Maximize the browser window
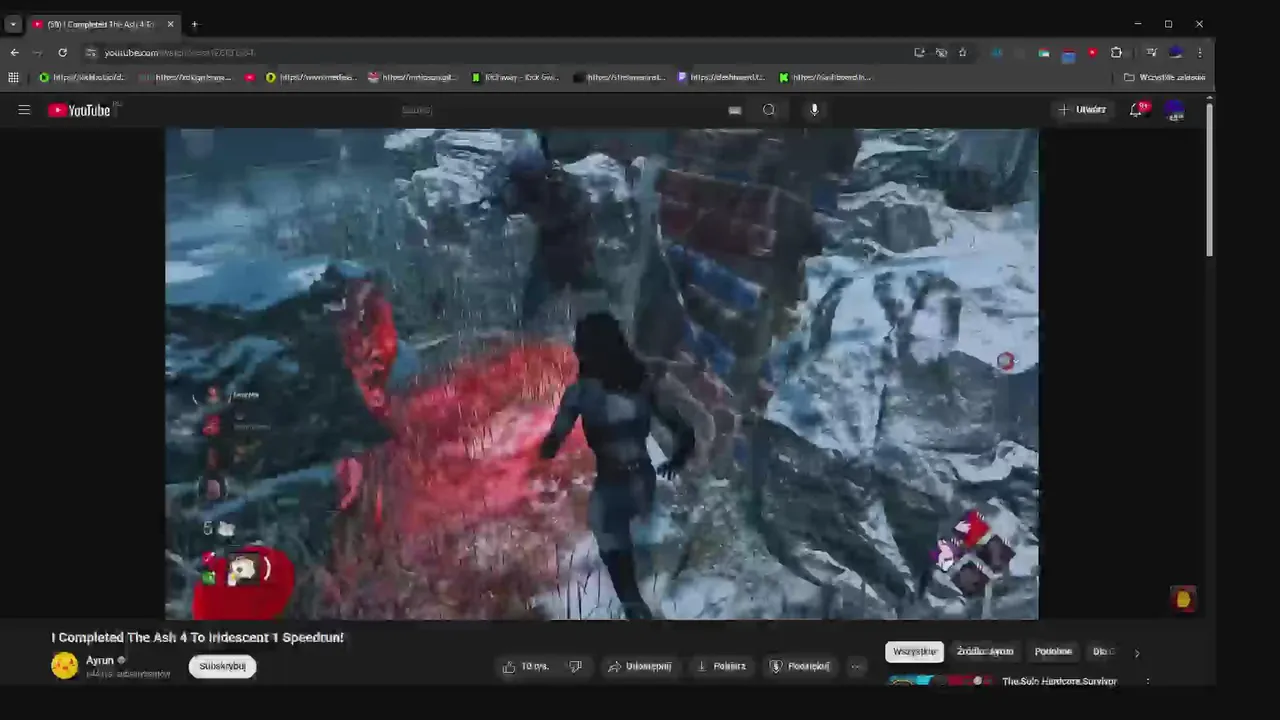Viewport: 1280px width, 720px height. click(x=1168, y=24)
